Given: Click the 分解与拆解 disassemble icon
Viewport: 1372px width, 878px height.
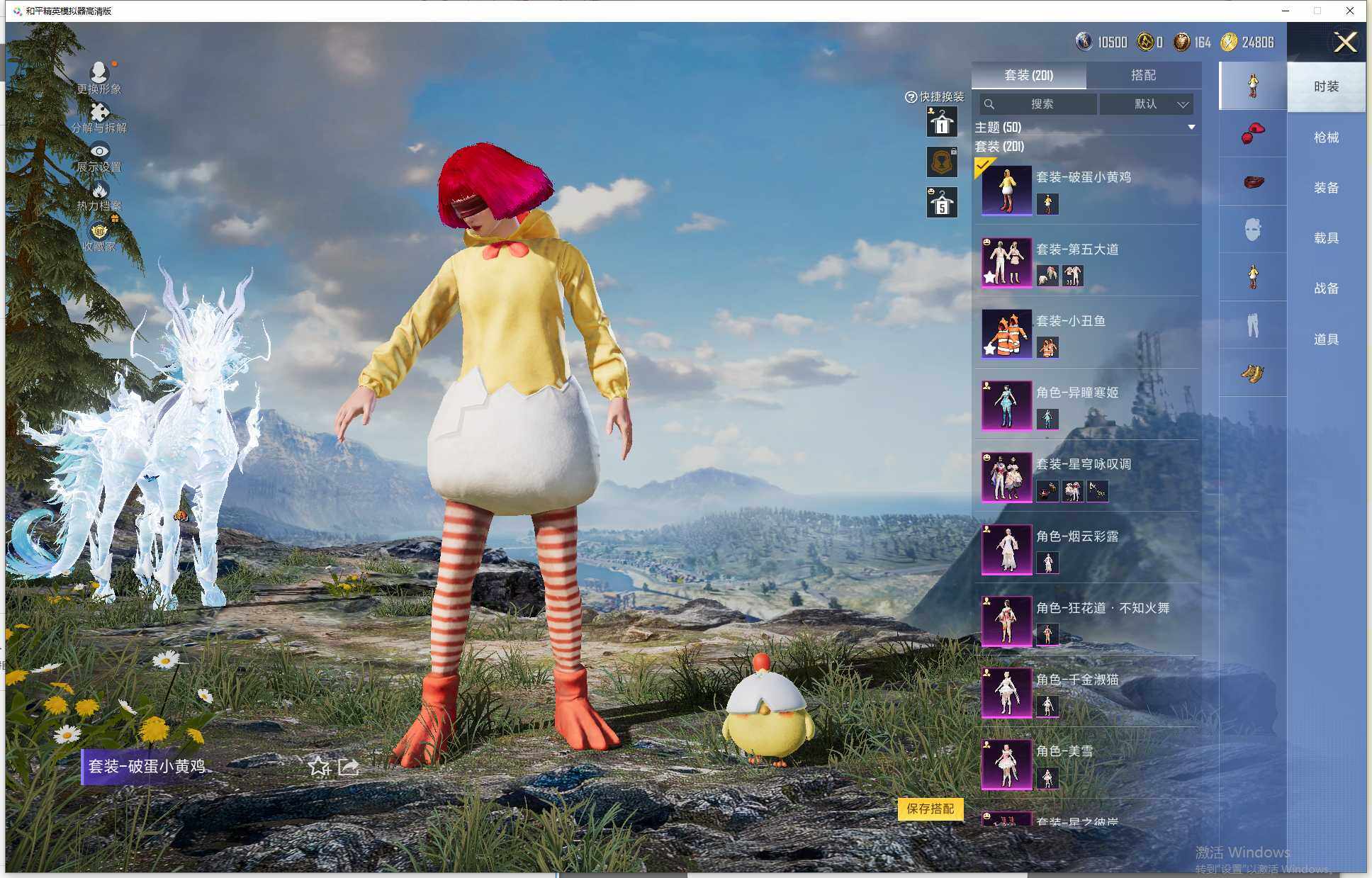Looking at the screenshot, I should click(99, 113).
